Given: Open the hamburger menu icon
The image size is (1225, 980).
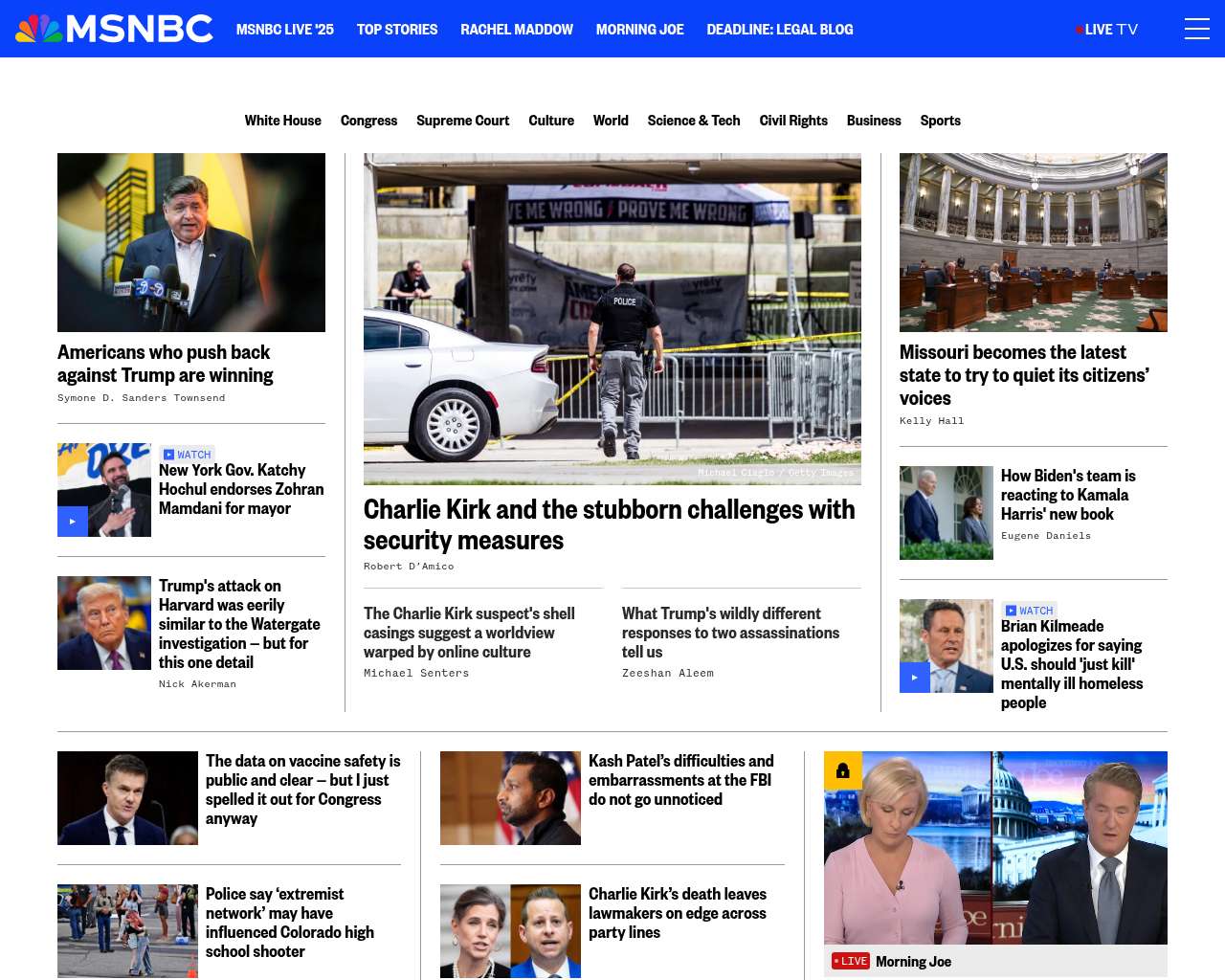Looking at the screenshot, I should coord(1196,29).
